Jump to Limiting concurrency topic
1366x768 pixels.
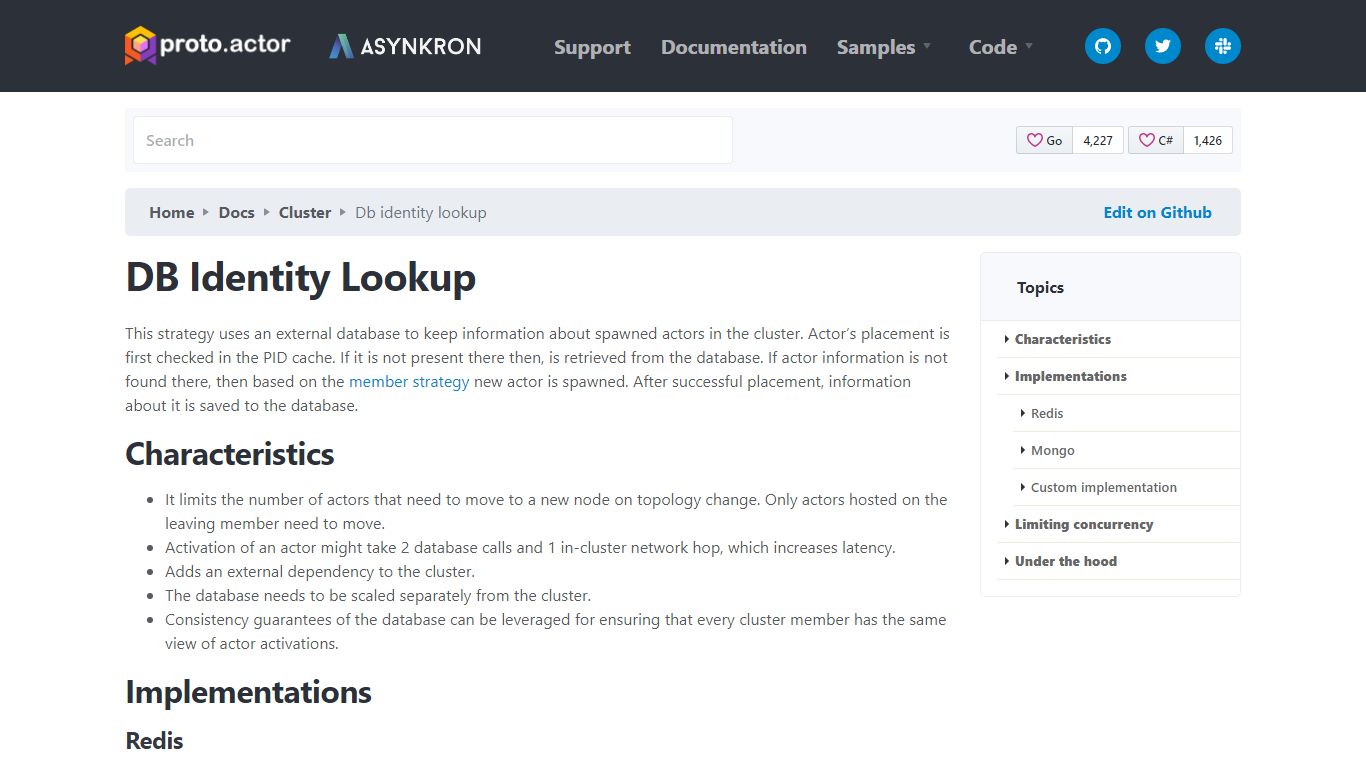[x=1084, y=524]
